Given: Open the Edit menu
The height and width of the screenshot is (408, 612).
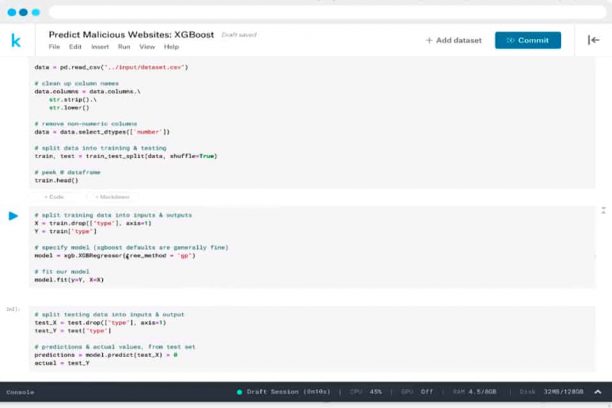Looking at the screenshot, I should click(75, 47).
